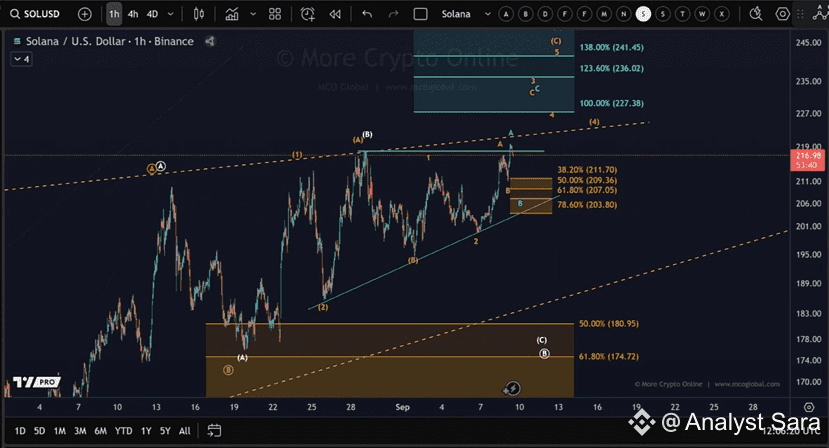Open the SOLUSD symbol search
The height and width of the screenshot is (448, 829).
point(35,14)
